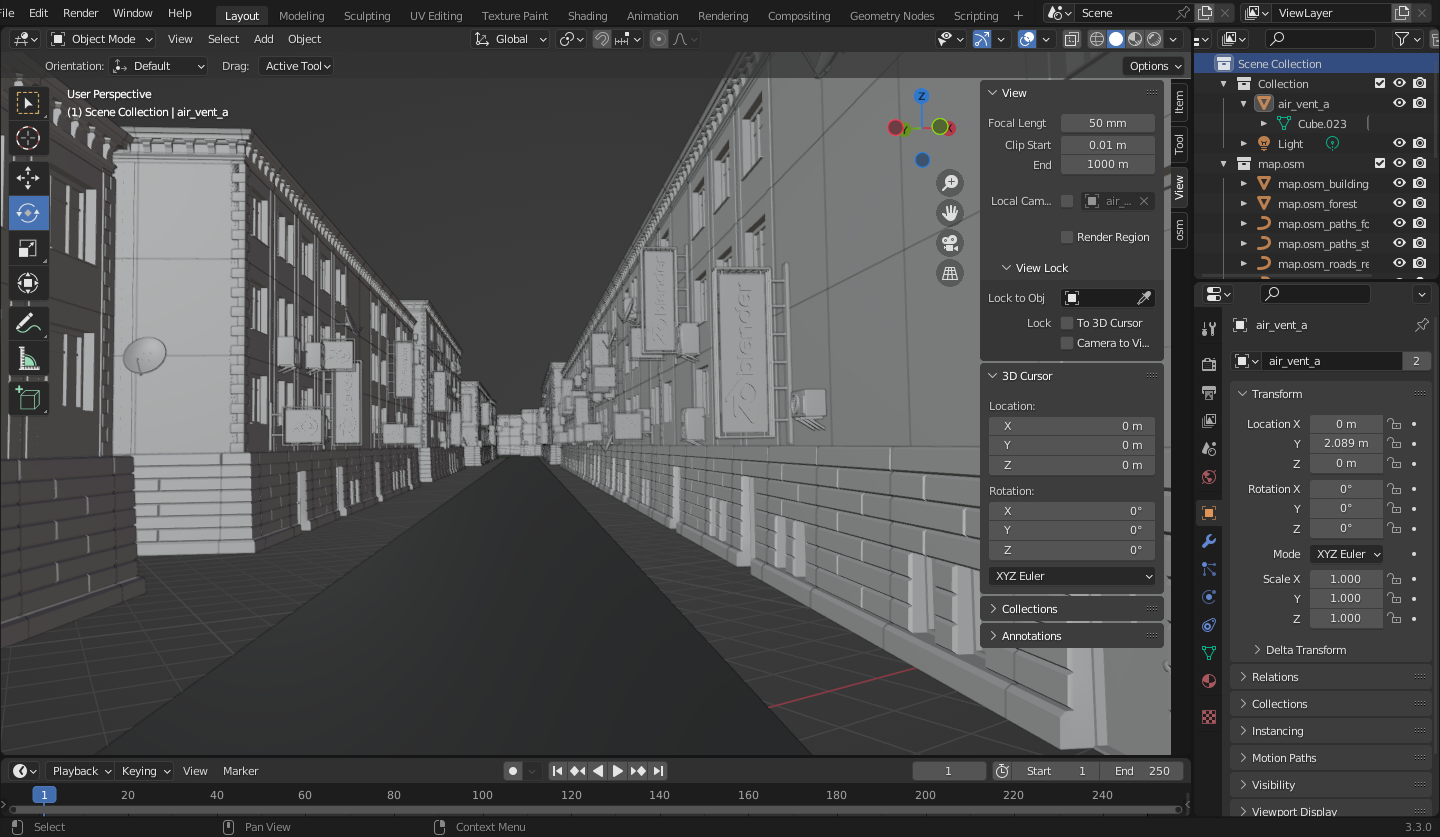Hide map.osm_forest with eye icon
Screen dimensions: 1440x837
pos(1400,204)
